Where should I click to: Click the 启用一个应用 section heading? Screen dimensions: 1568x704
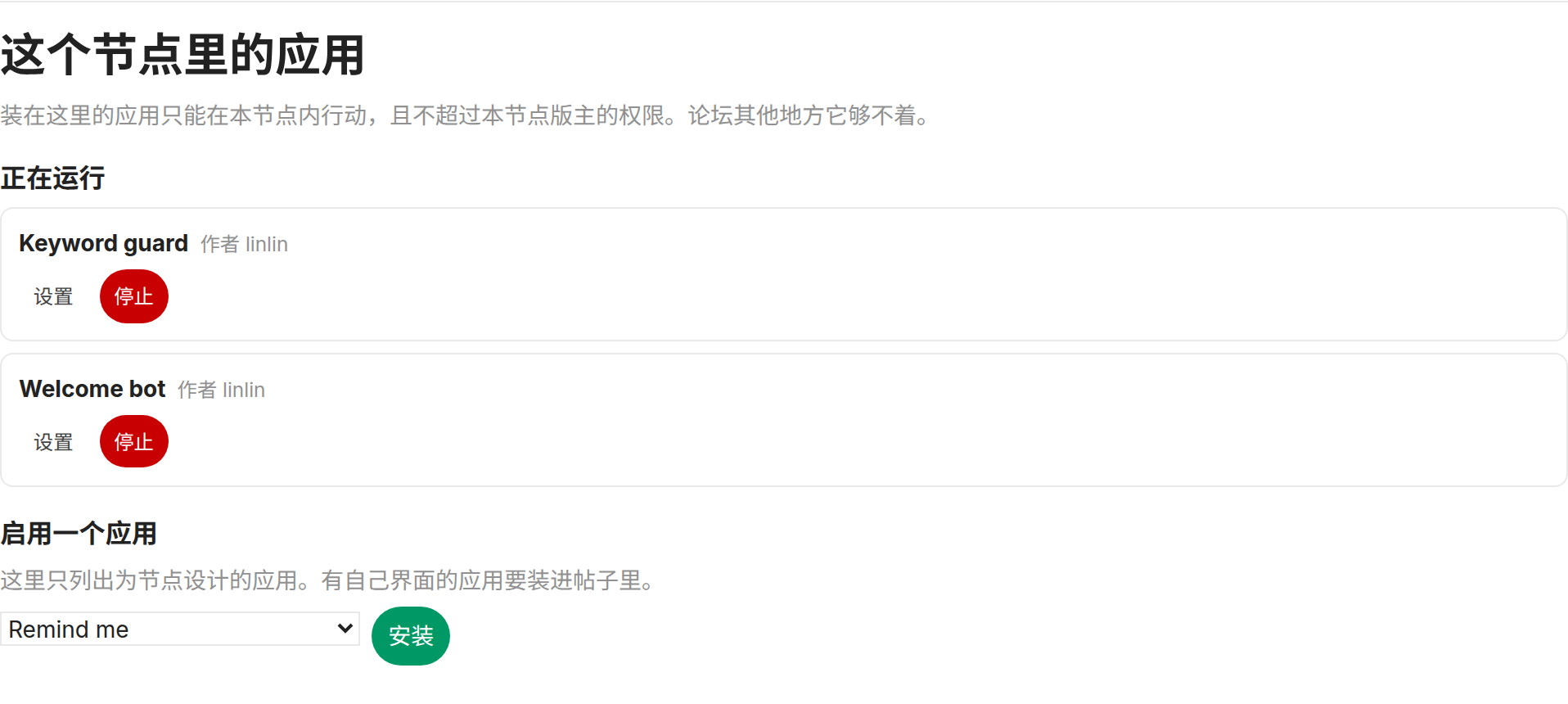click(x=79, y=534)
